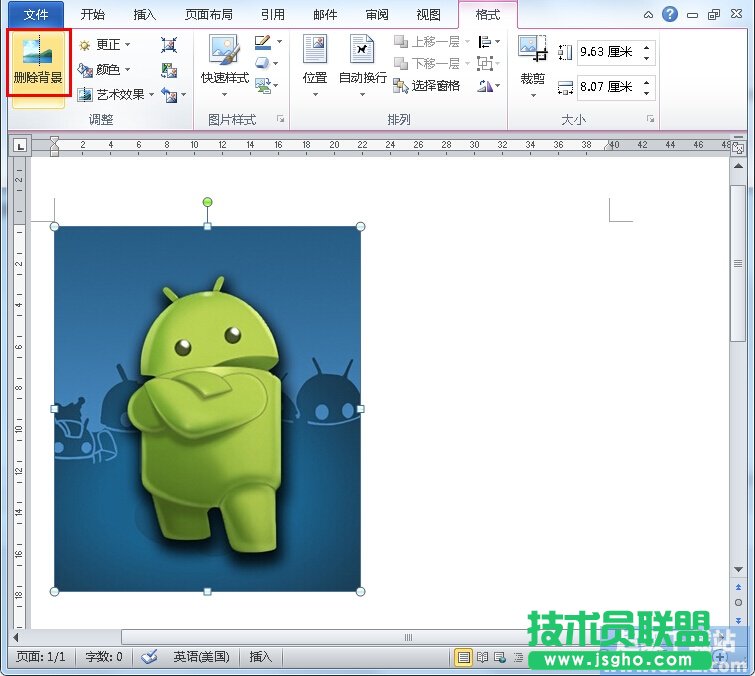
Task: Click the spelling proofing check icon in status bar
Action: click(x=149, y=657)
